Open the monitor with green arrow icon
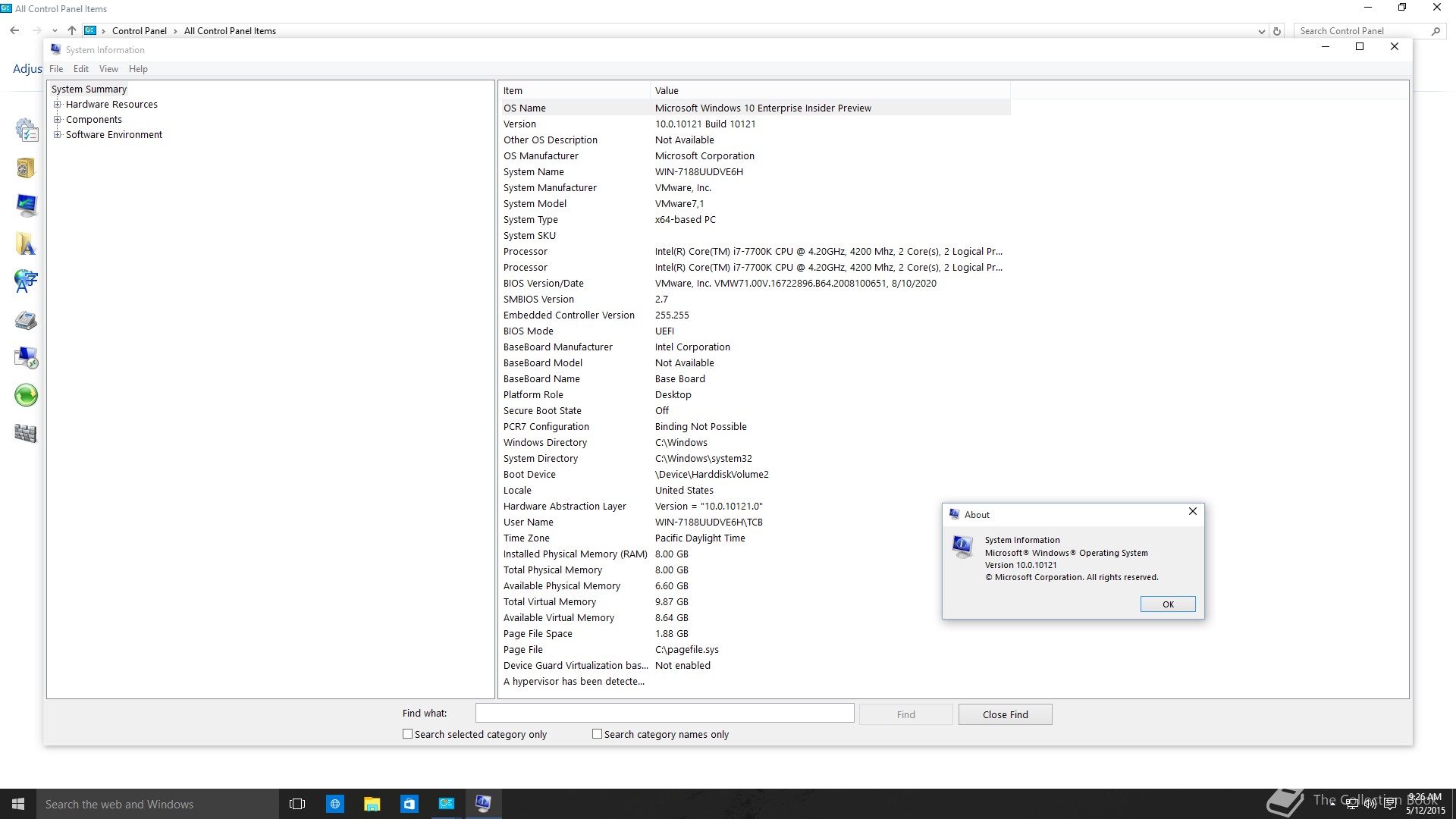1456x819 pixels. pyautogui.click(x=27, y=206)
